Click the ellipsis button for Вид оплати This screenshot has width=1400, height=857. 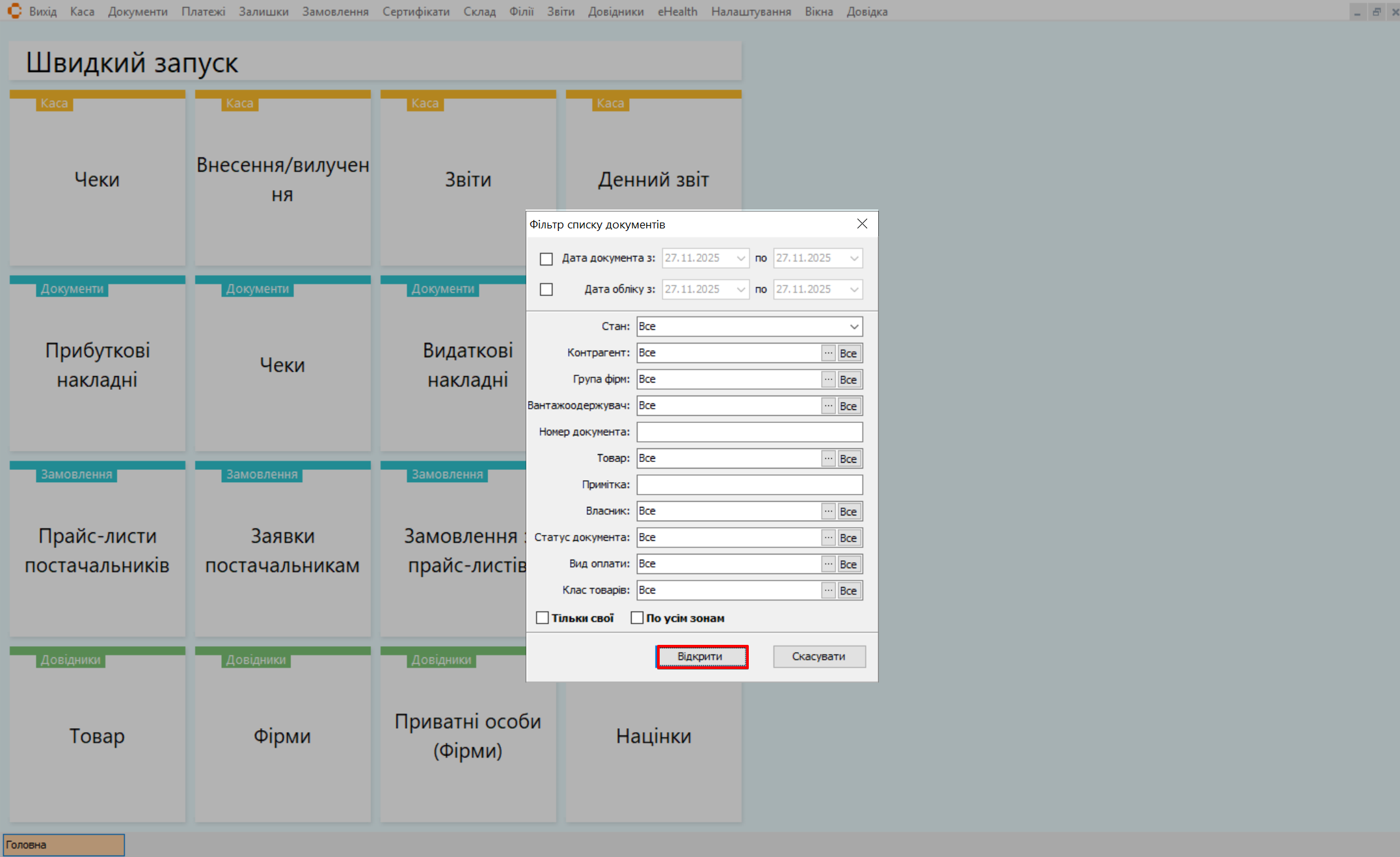(x=828, y=564)
